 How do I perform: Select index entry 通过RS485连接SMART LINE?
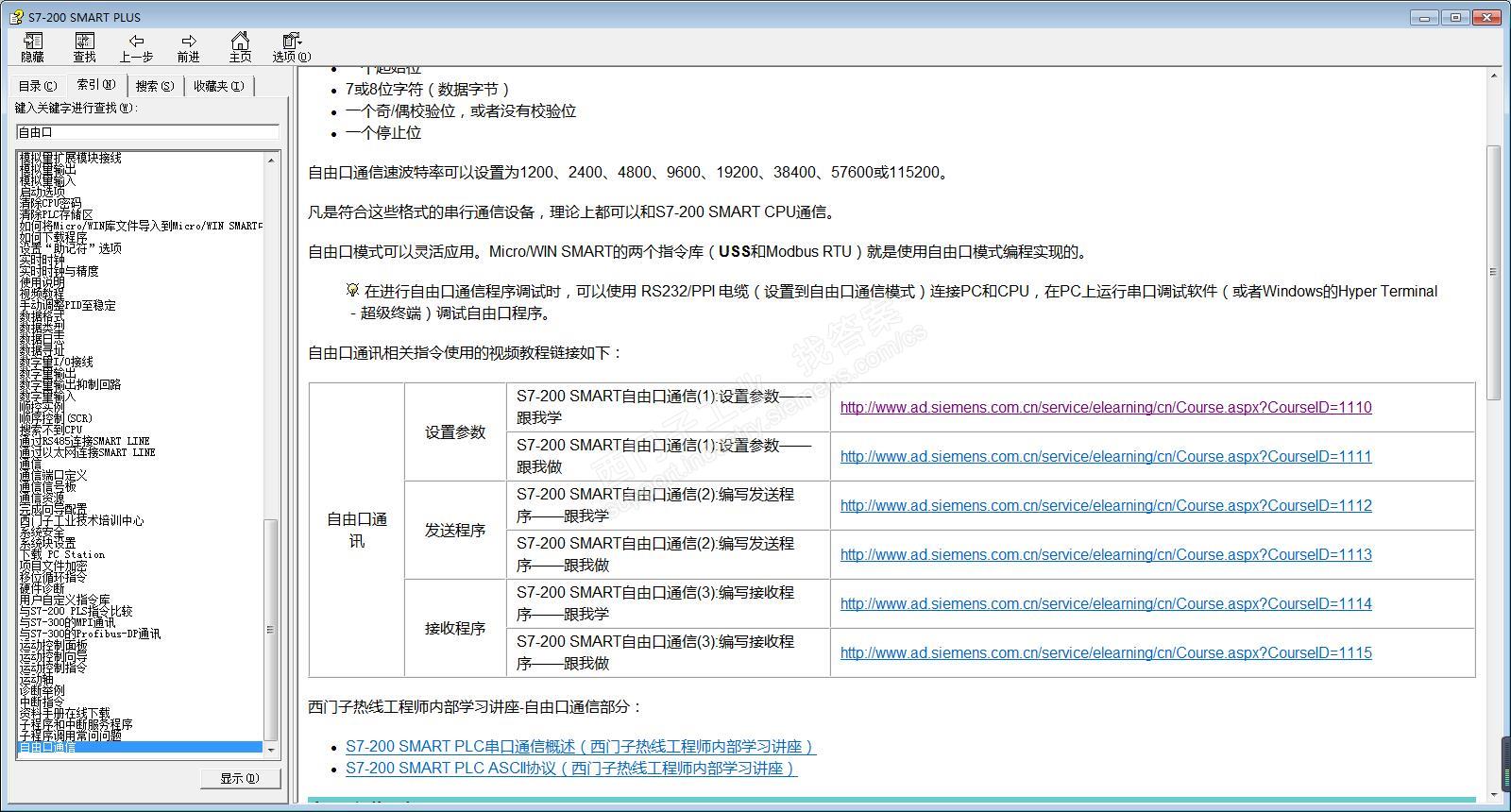[x=85, y=441]
